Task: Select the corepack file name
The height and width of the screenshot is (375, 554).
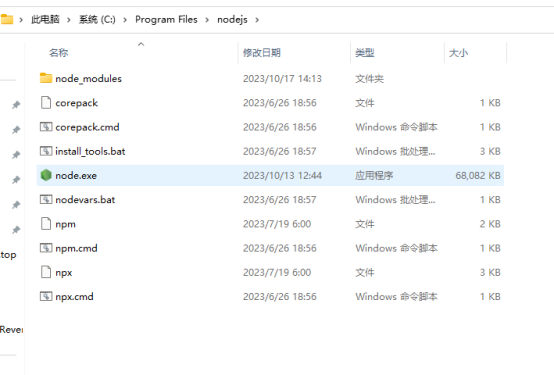Action: (x=76, y=103)
